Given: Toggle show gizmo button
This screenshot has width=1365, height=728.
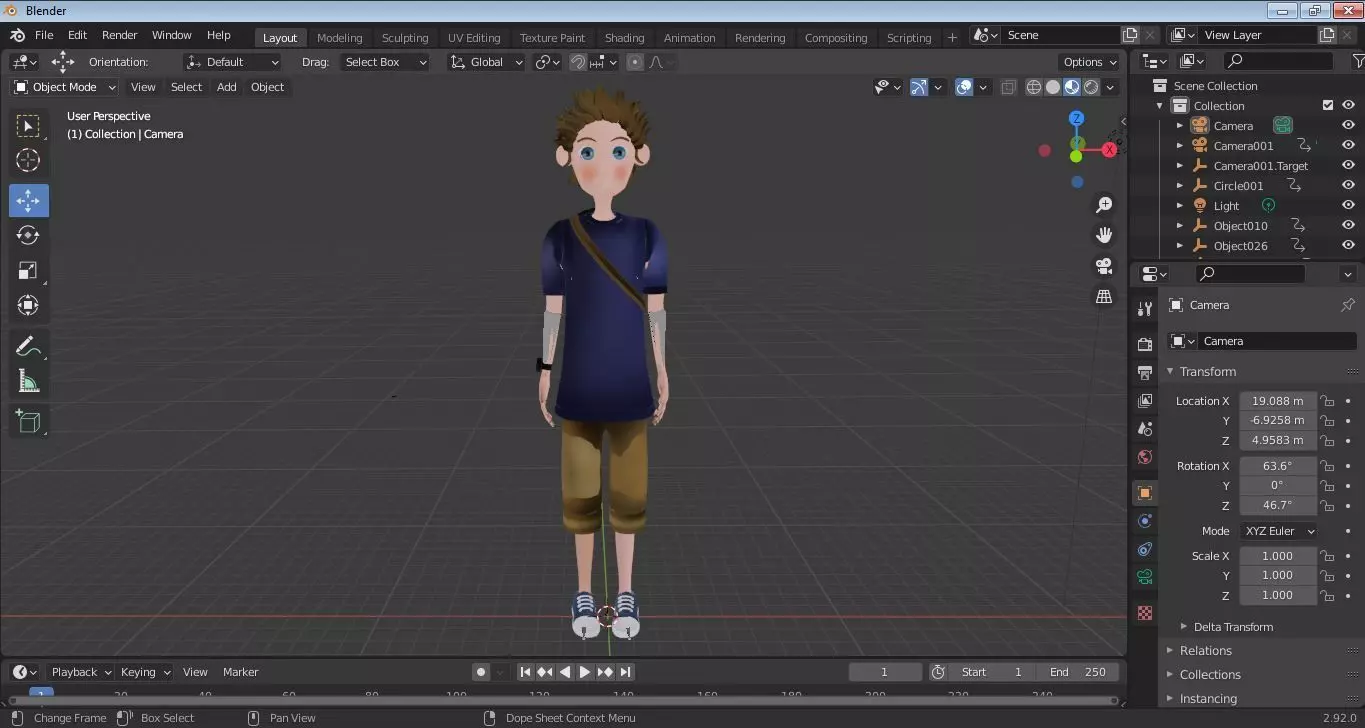Looking at the screenshot, I should click(x=919, y=87).
